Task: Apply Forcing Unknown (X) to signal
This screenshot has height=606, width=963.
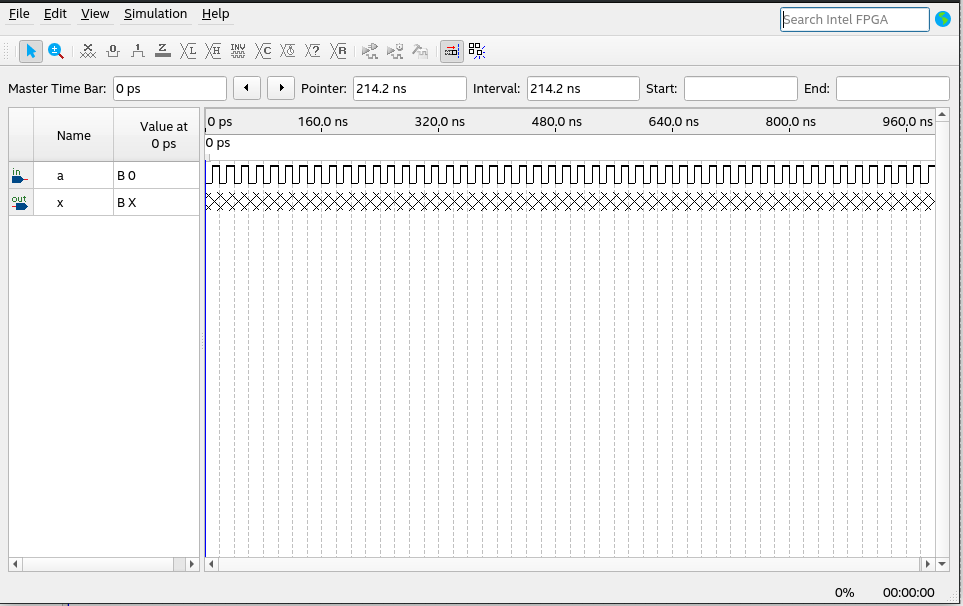Action: (88, 50)
